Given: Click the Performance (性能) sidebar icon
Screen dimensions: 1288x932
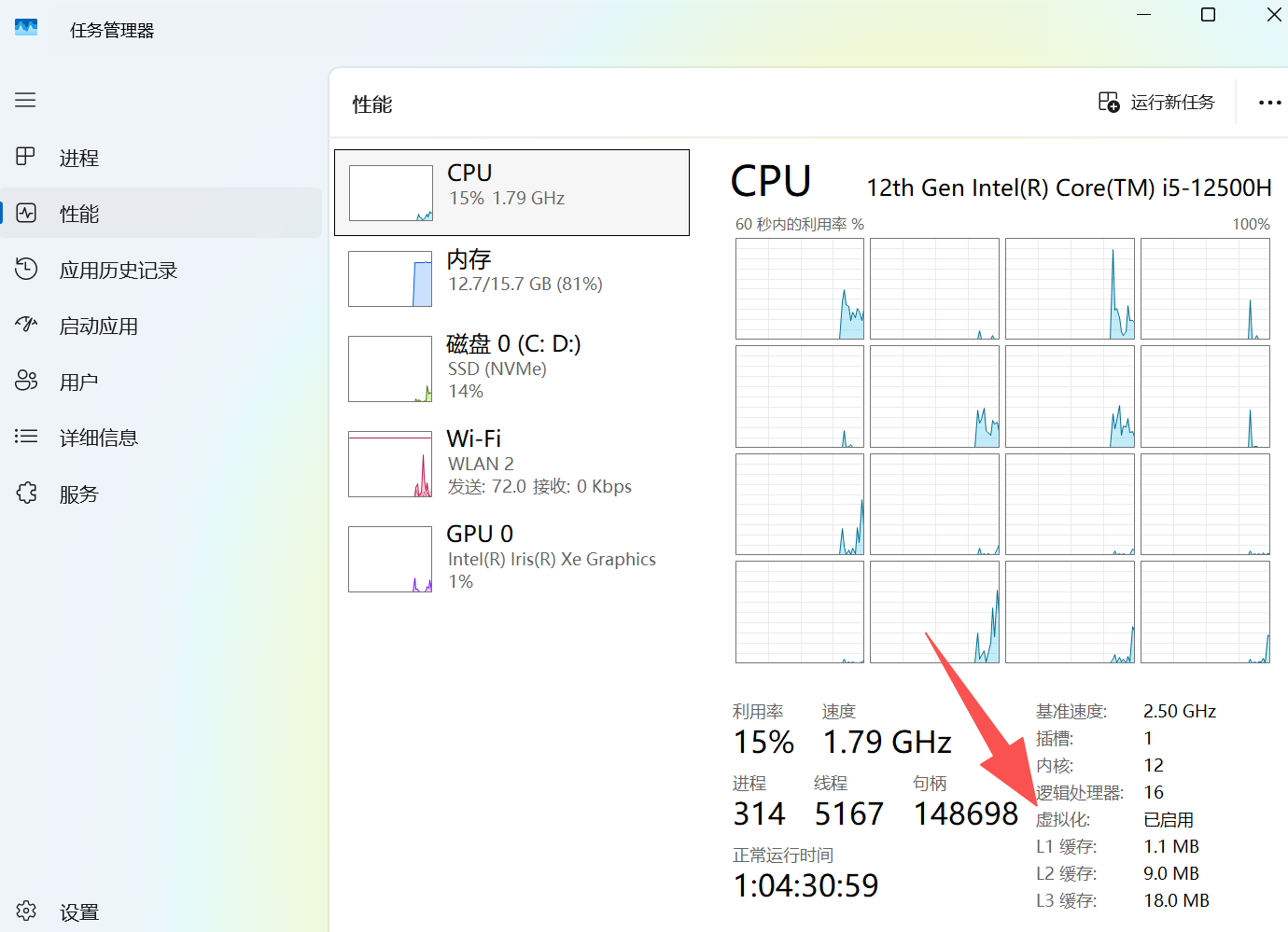Looking at the screenshot, I should (x=26, y=214).
